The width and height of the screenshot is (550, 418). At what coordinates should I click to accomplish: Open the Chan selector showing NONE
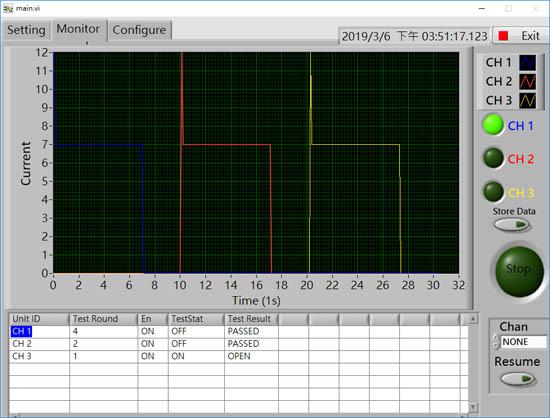(x=523, y=342)
